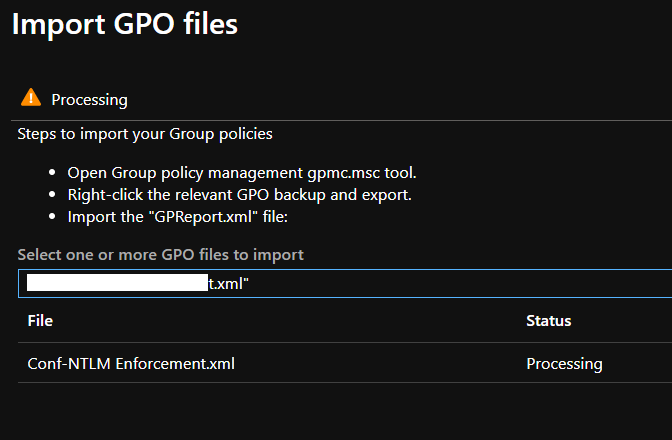672x440 pixels.
Task: Click the redacted white path in the input
Action: tap(116, 283)
